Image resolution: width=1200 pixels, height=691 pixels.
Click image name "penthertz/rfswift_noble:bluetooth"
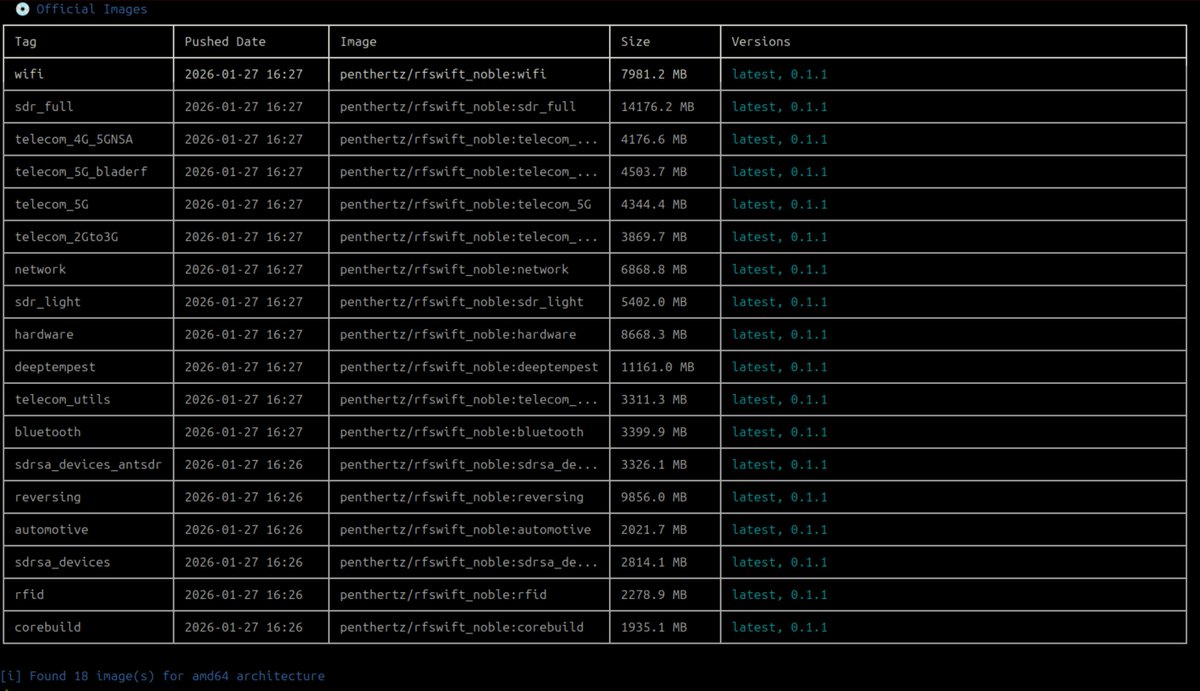461,432
